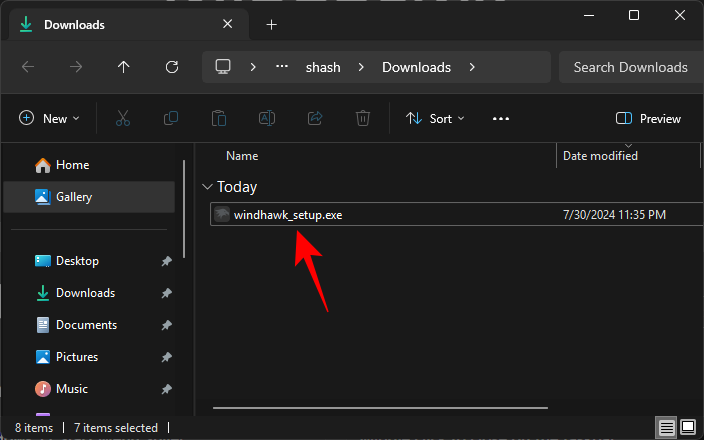Refresh the current folder view
The width and height of the screenshot is (704, 440).
point(172,67)
